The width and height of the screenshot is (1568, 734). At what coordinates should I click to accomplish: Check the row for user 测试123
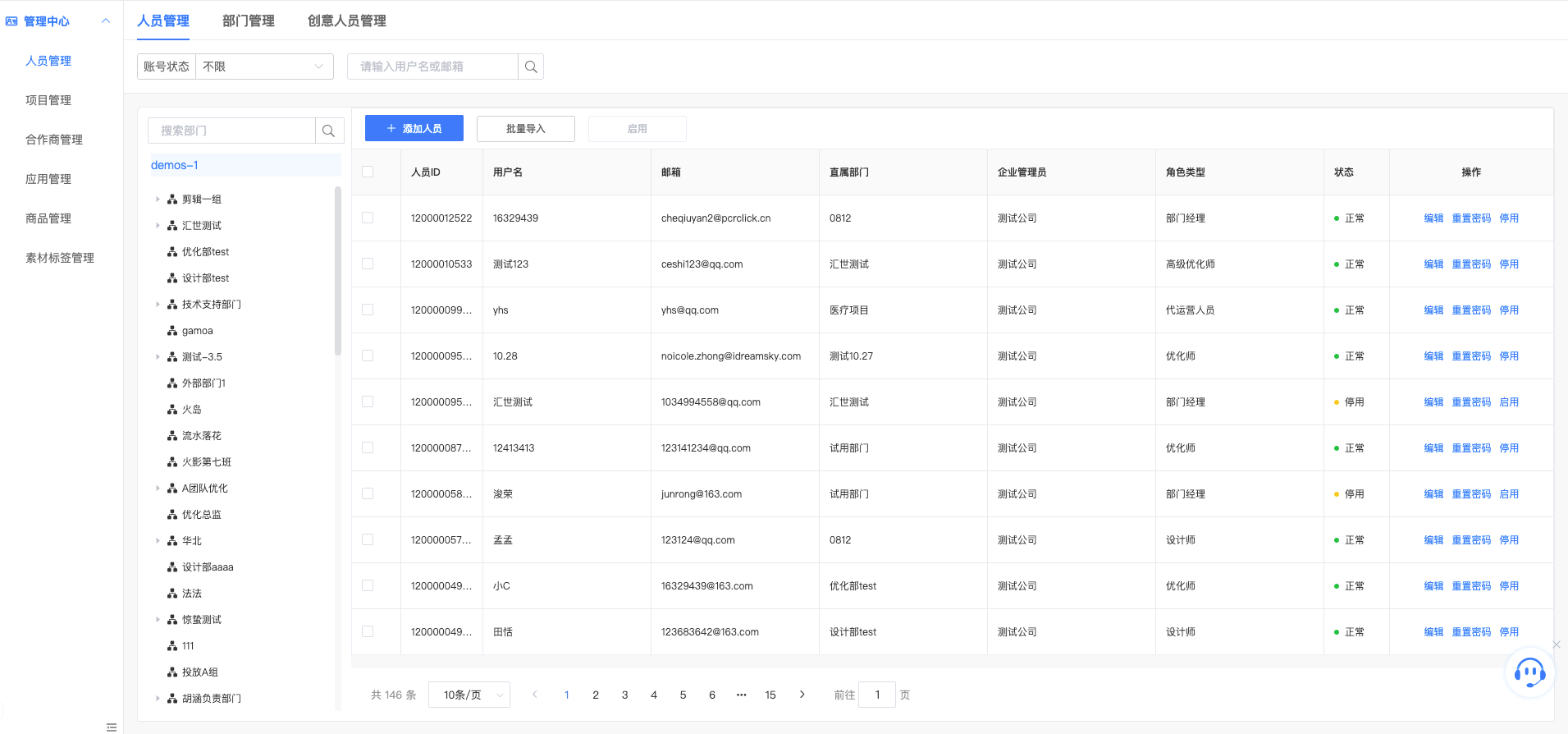tap(368, 264)
